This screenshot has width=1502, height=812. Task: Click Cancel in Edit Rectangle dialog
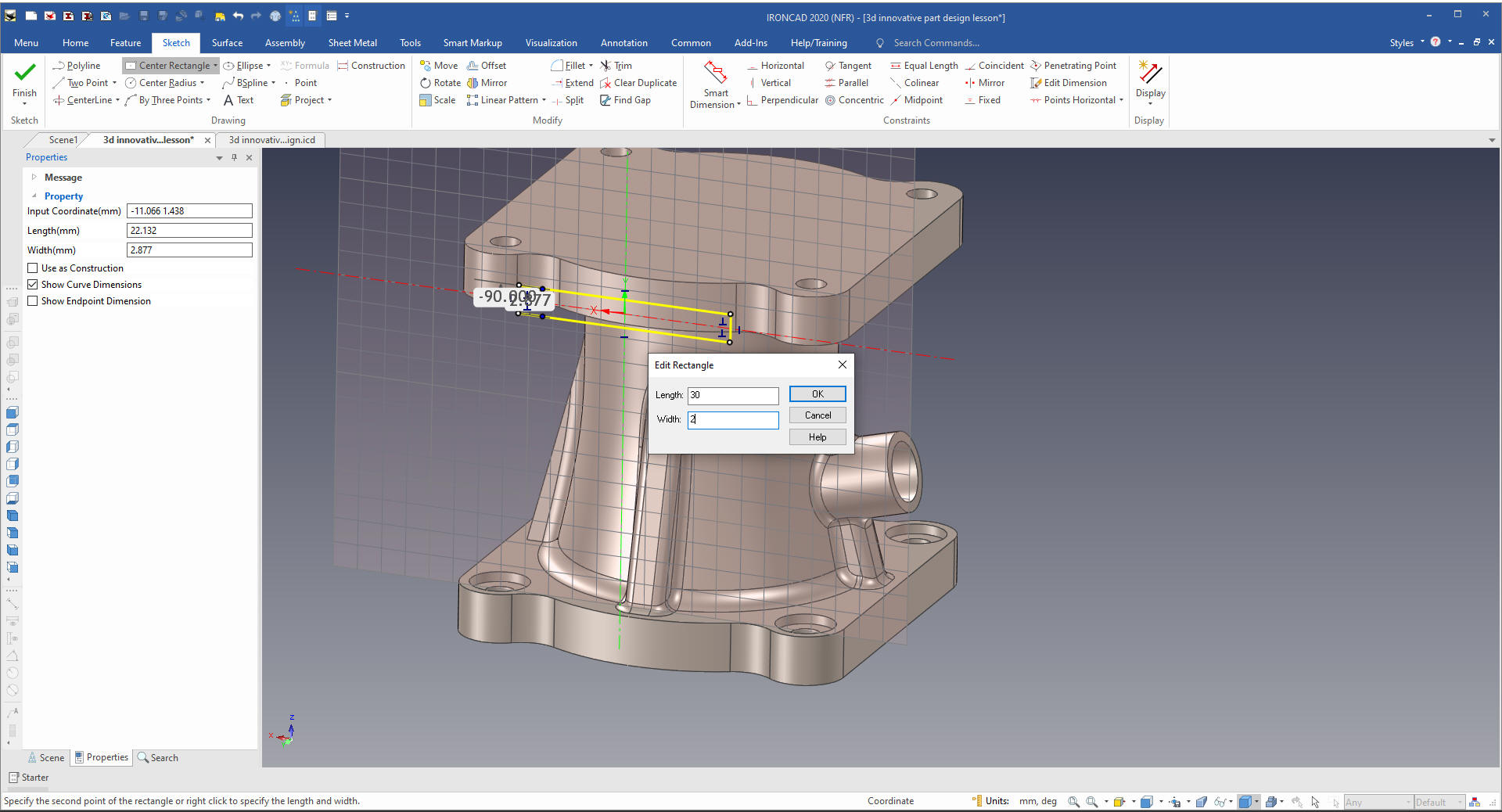[x=817, y=415]
